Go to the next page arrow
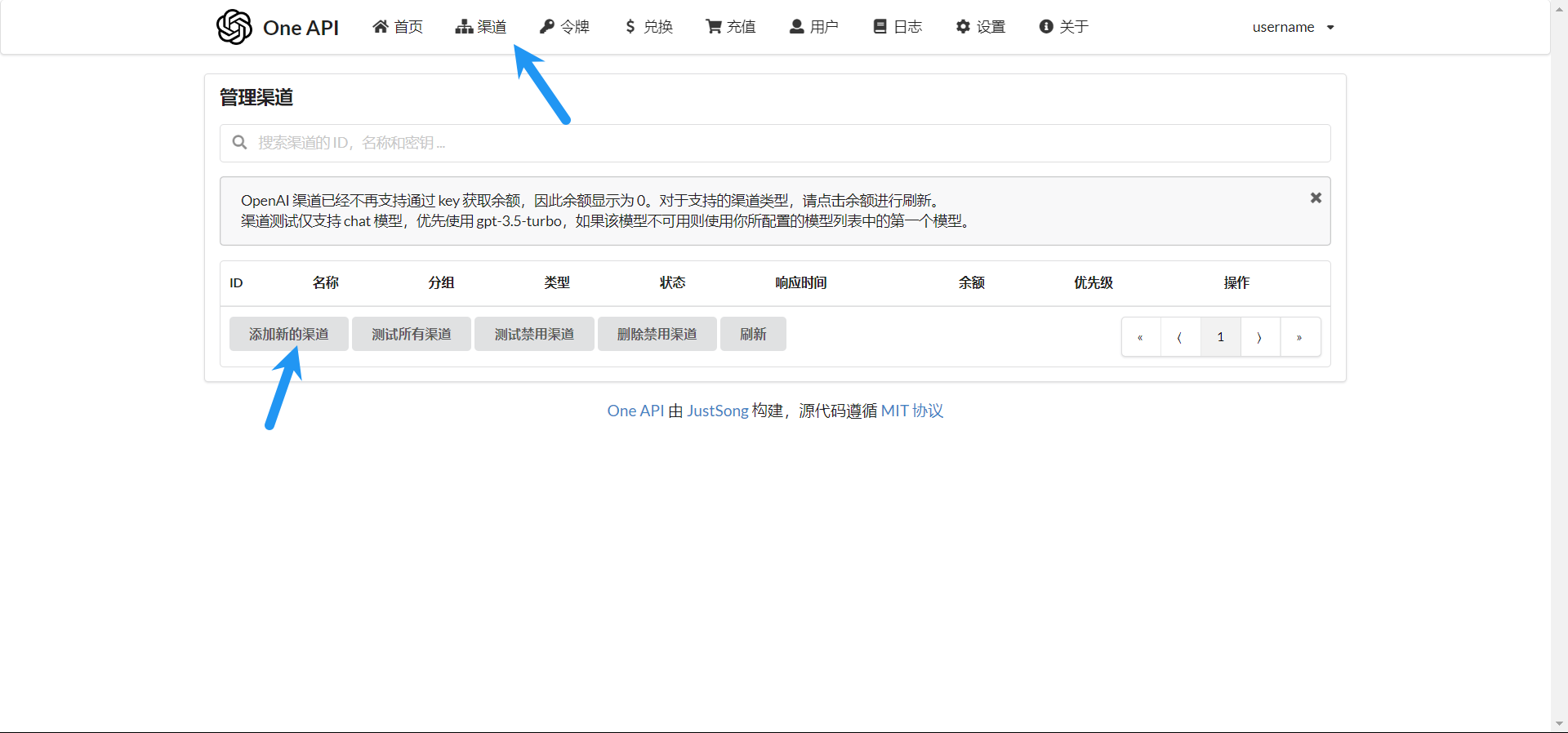1568x733 pixels. 1259,337
